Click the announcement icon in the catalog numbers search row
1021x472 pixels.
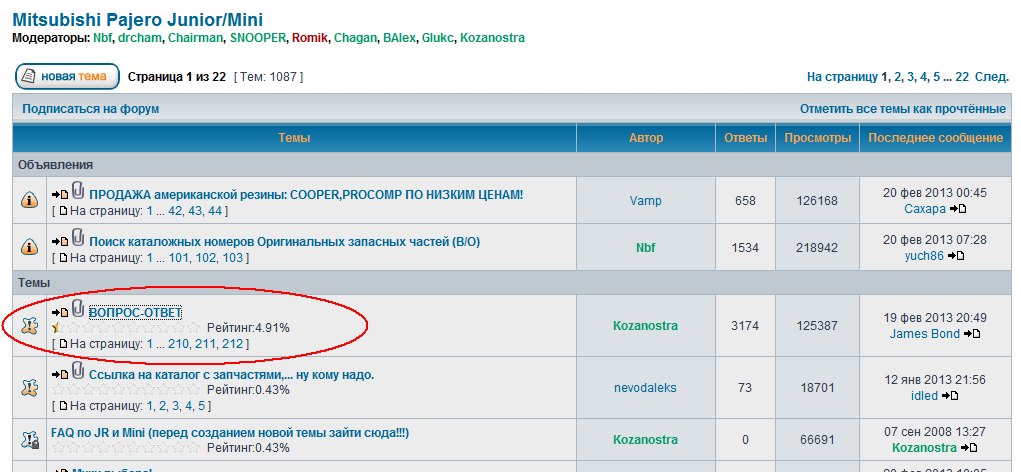[x=29, y=247]
